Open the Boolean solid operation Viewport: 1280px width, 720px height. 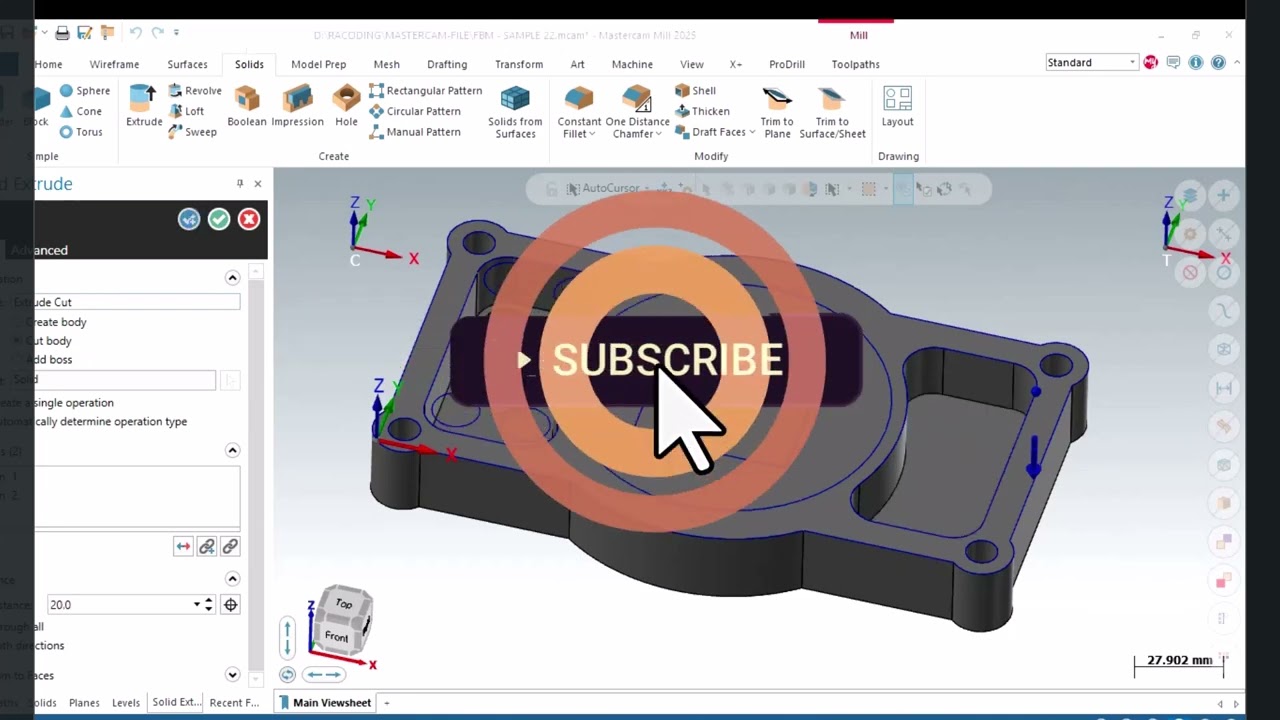coord(247,106)
